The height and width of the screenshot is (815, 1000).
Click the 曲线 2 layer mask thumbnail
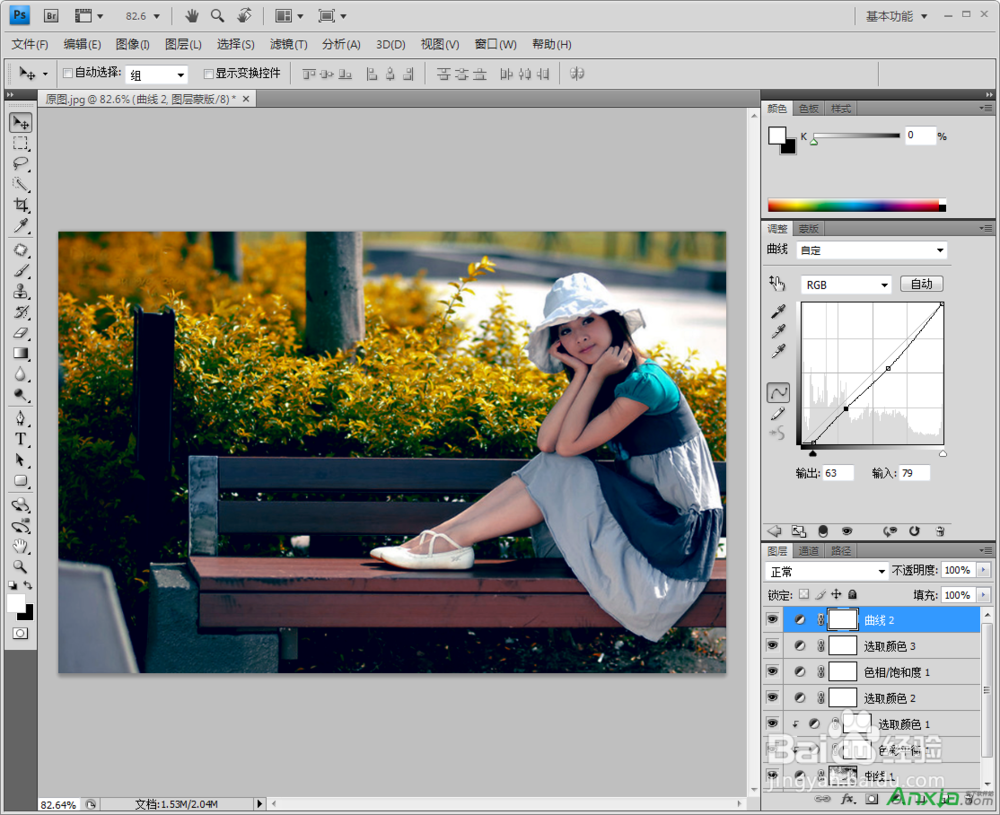(x=842, y=620)
